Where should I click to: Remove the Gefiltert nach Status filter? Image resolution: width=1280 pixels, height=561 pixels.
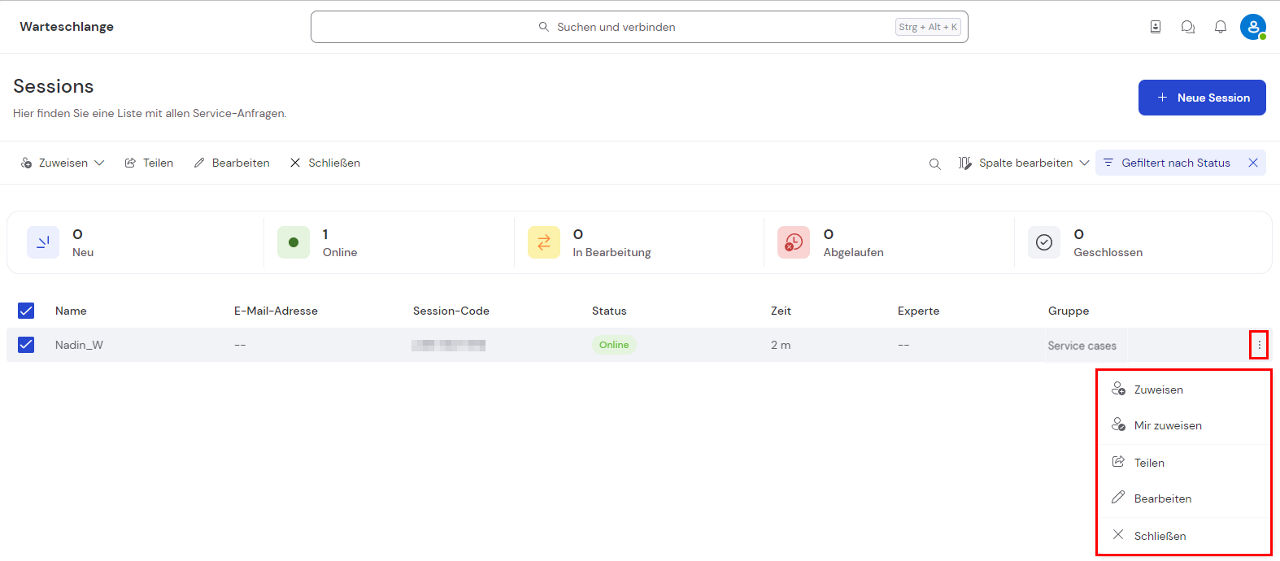(x=1253, y=163)
